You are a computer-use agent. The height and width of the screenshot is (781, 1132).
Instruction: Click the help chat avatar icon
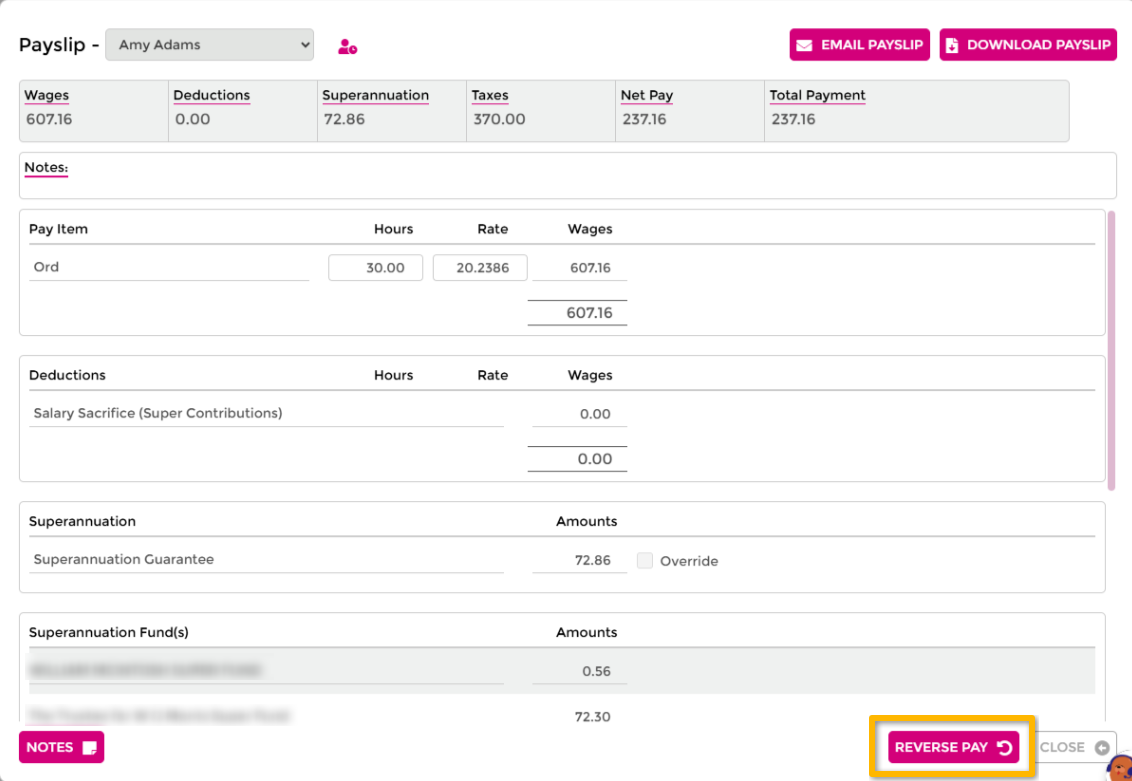(x=1120, y=768)
